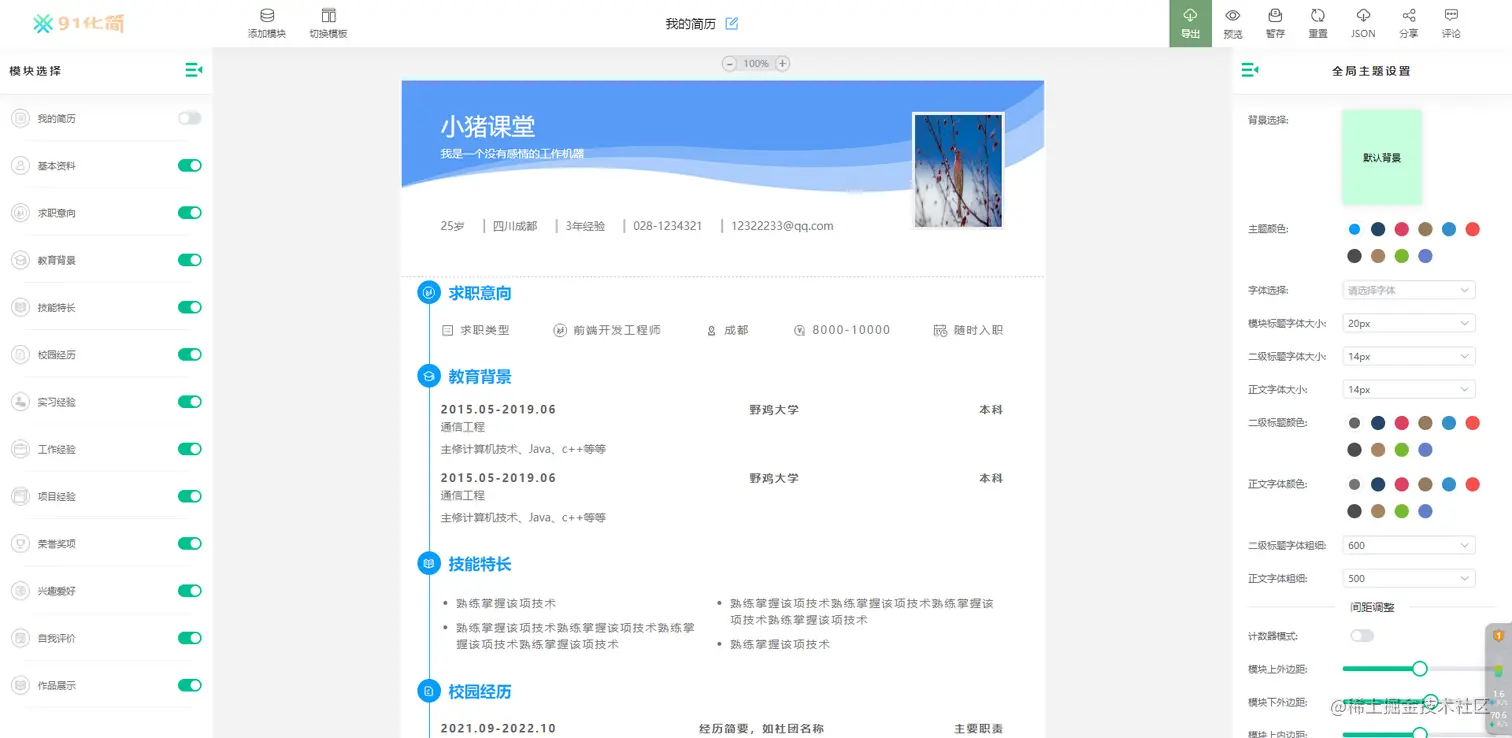This screenshot has width=1512, height=738.
Task: Click the resume name 小猪课堂
Action: coord(488,126)
